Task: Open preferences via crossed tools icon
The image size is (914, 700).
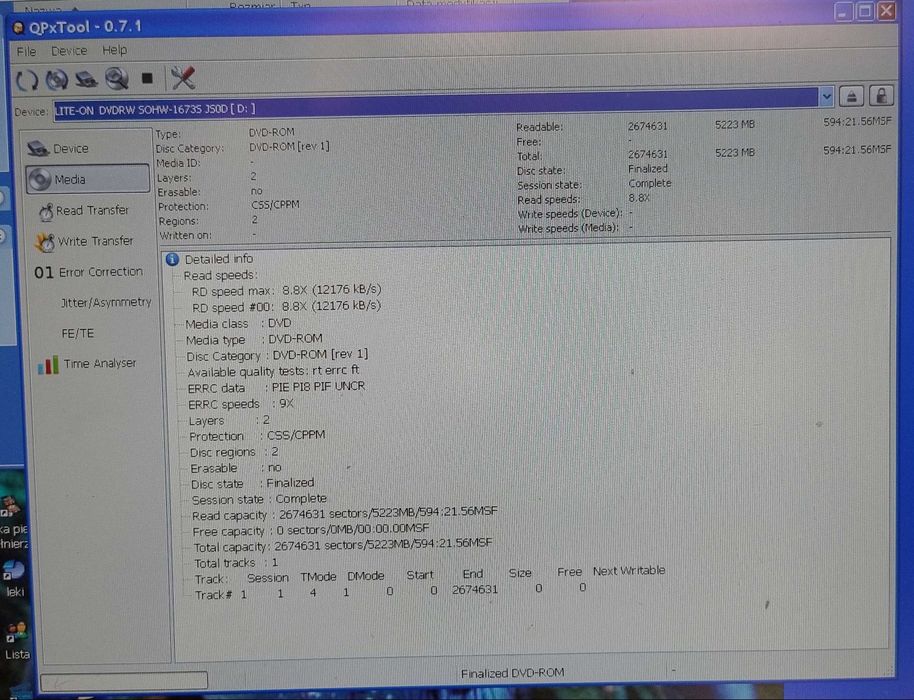Action: 182,78
